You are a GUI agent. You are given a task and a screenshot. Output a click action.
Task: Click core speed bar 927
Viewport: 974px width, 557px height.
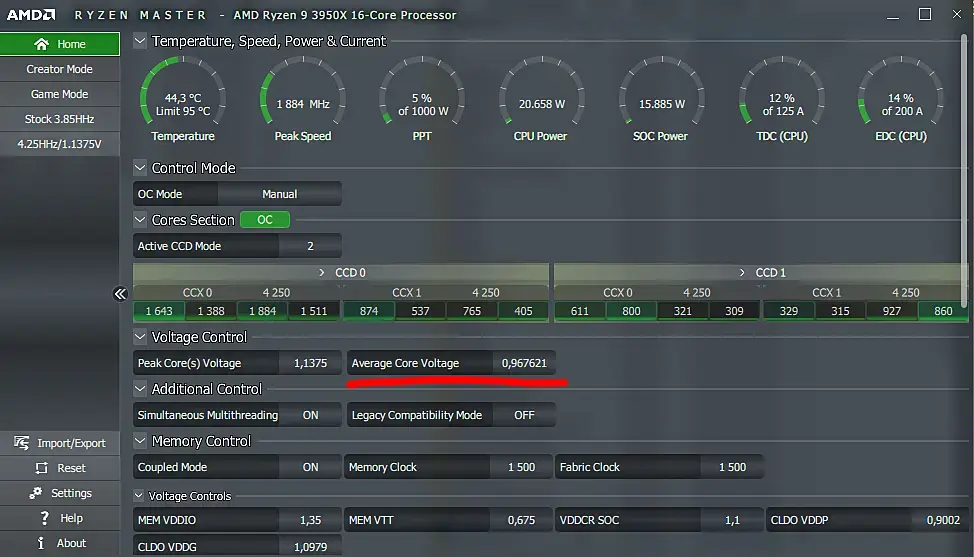891,310
